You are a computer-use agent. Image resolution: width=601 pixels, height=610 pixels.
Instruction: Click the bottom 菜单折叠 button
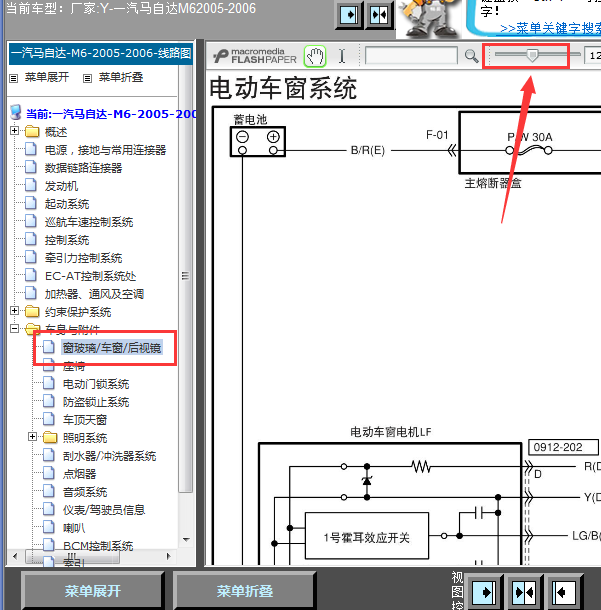pos(245,591)
